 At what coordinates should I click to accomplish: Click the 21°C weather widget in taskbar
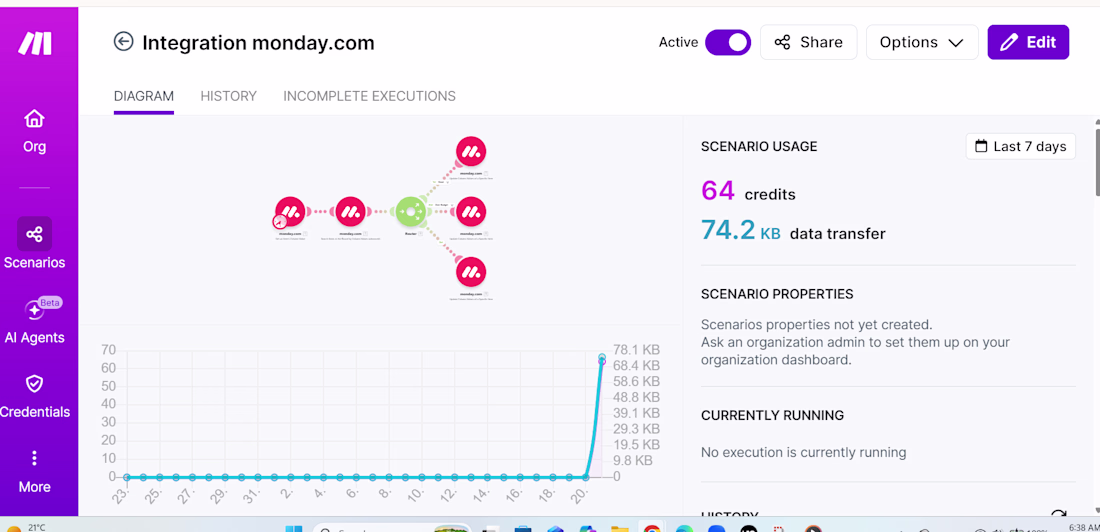[x=27, y=528]
